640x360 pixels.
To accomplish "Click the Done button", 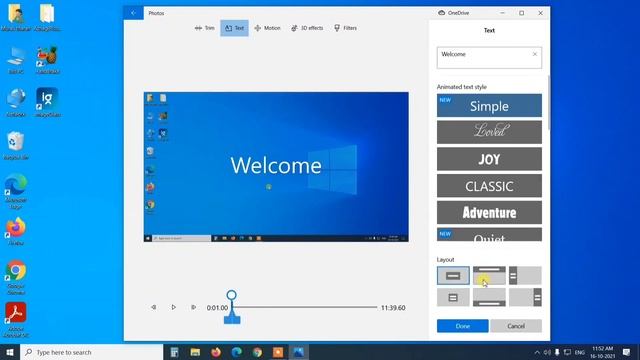I will point(462,326).
